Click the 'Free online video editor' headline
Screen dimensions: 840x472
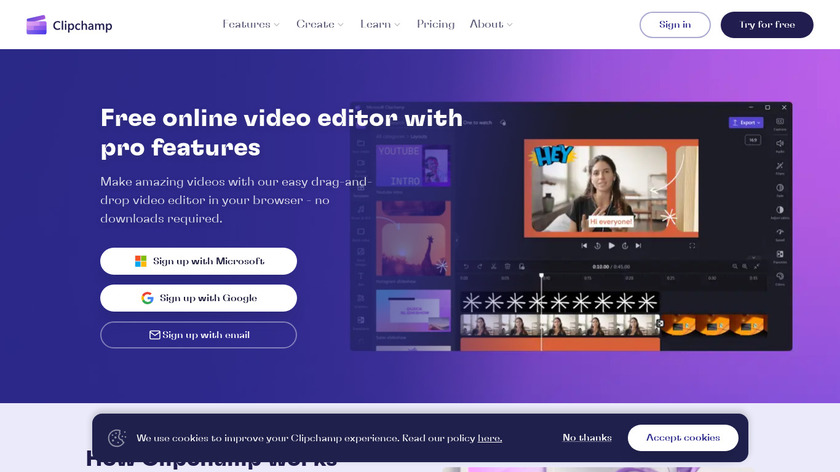tap(281, 132)
